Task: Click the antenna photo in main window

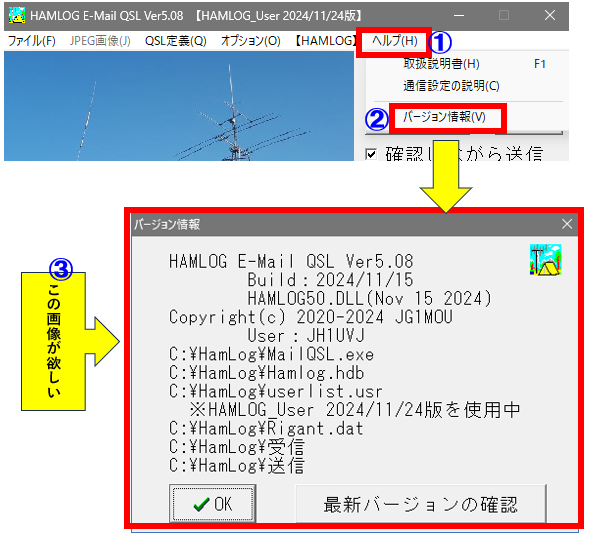Action: pos(179,106)
